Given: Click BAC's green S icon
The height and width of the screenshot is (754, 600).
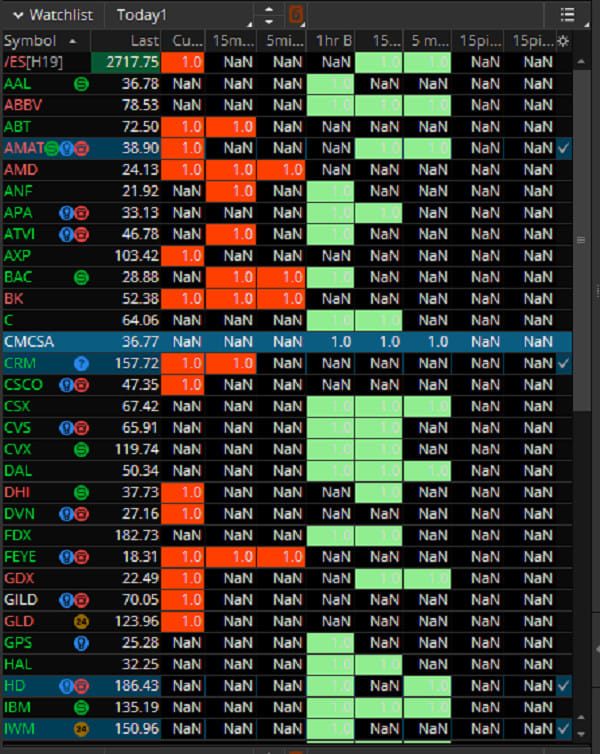Looking at the screenshot, I should pos(81,277).
